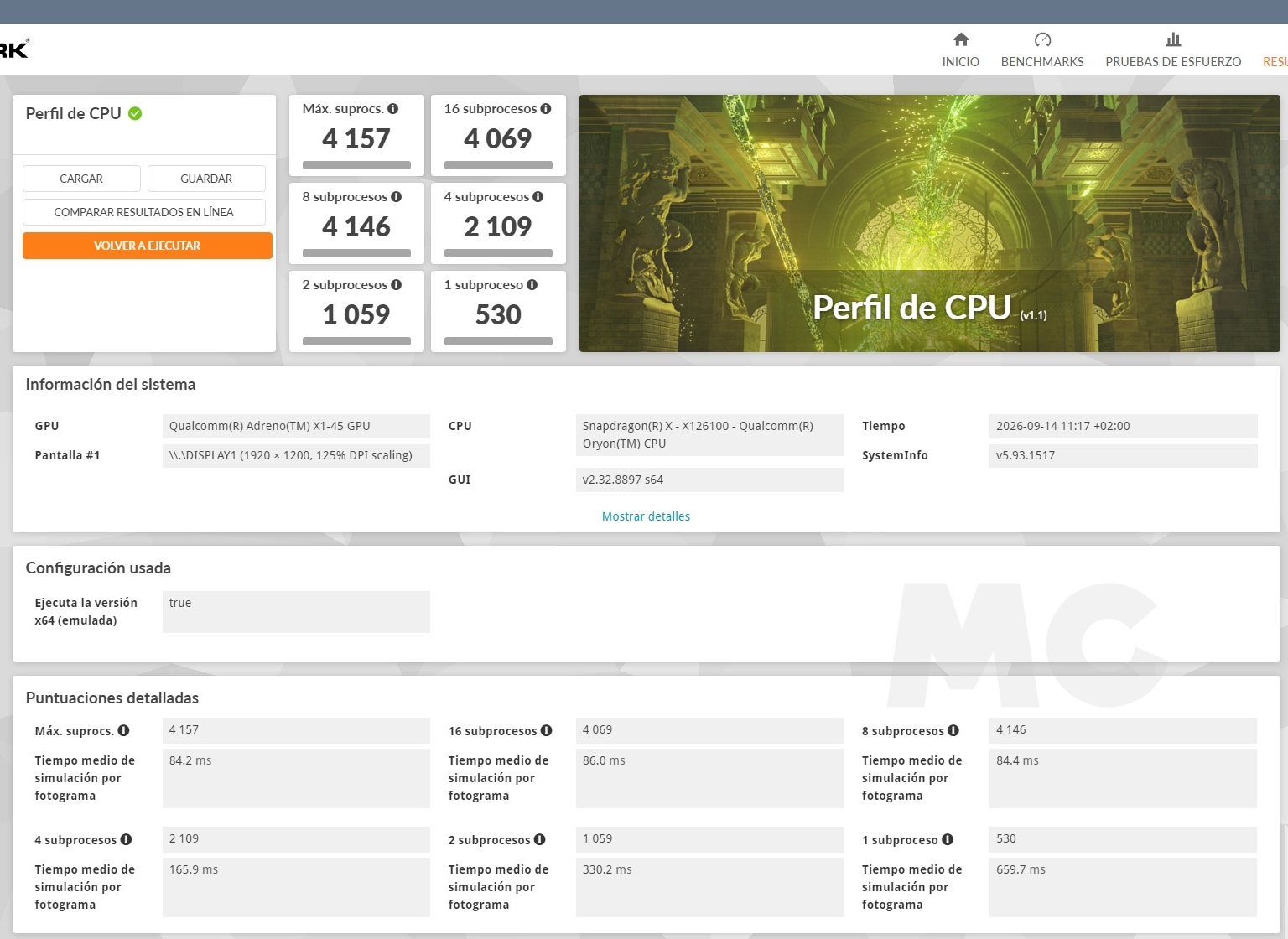Click the 659.7 ms simulation time value

point(1123,887)
